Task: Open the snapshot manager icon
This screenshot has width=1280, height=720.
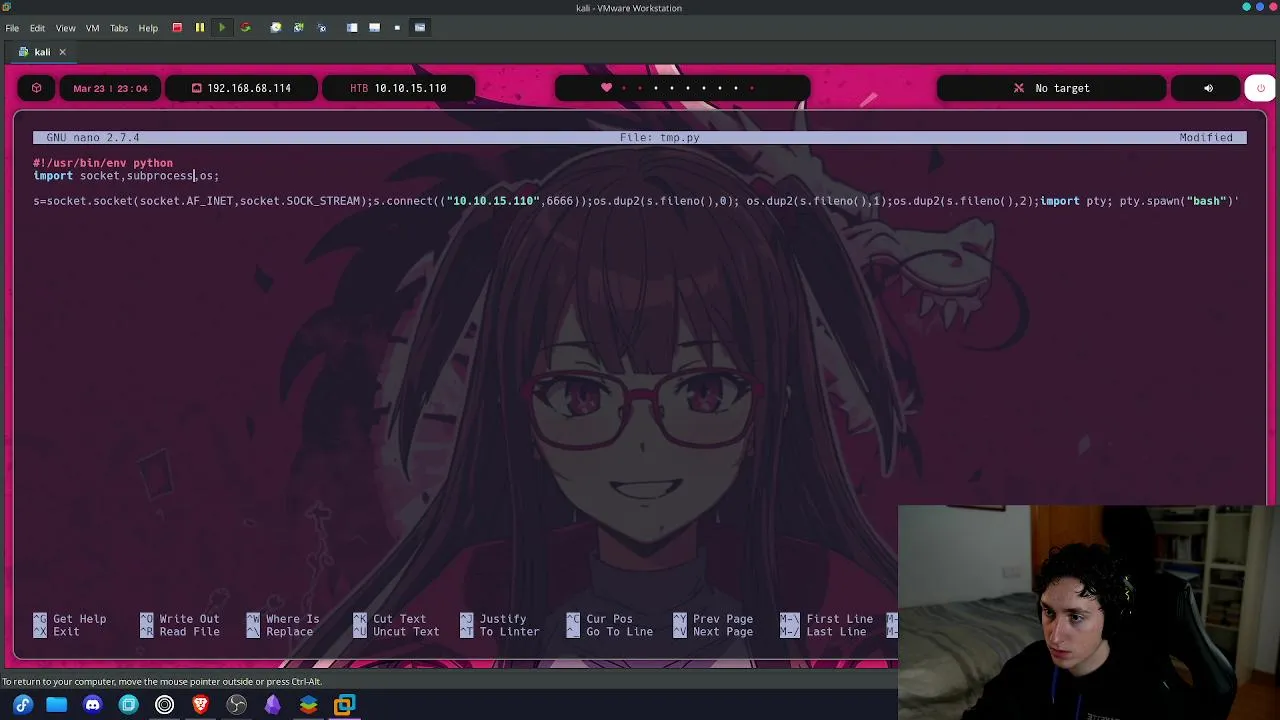Action: click(x=321, y=28)
